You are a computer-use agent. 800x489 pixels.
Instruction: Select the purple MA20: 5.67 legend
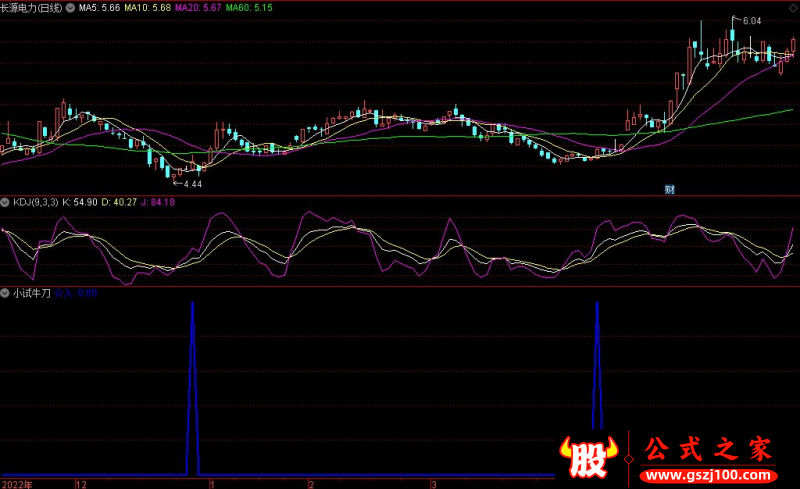199,8
